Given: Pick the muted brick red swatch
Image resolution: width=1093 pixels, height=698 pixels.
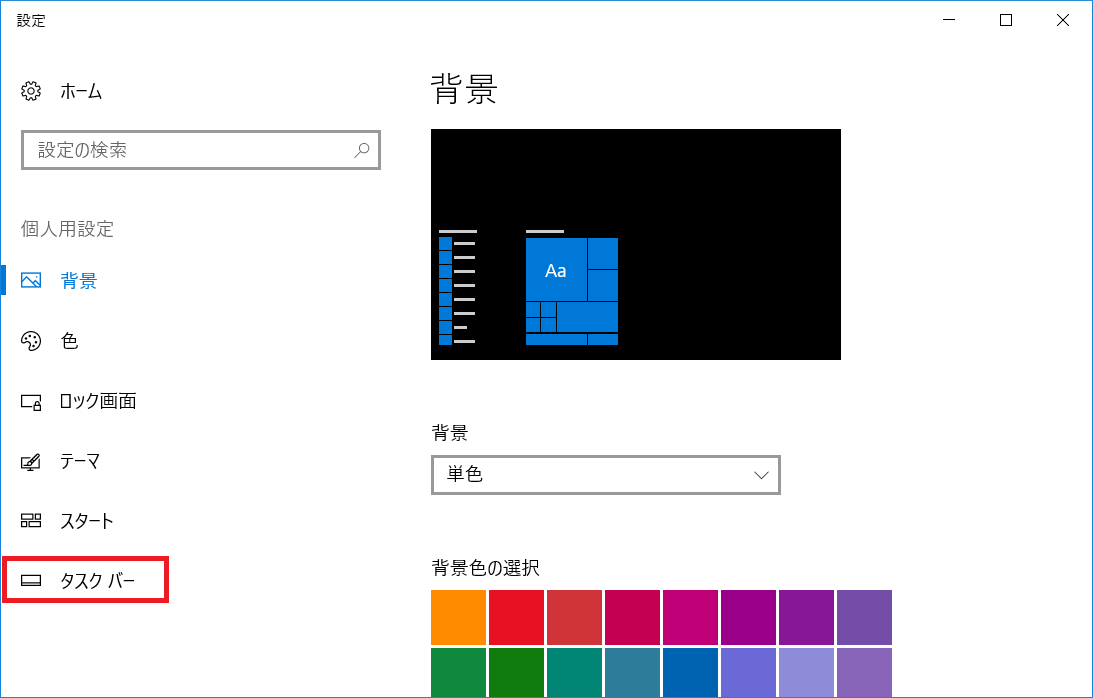Looking at the screenshot, I should [x=574, y=617].
